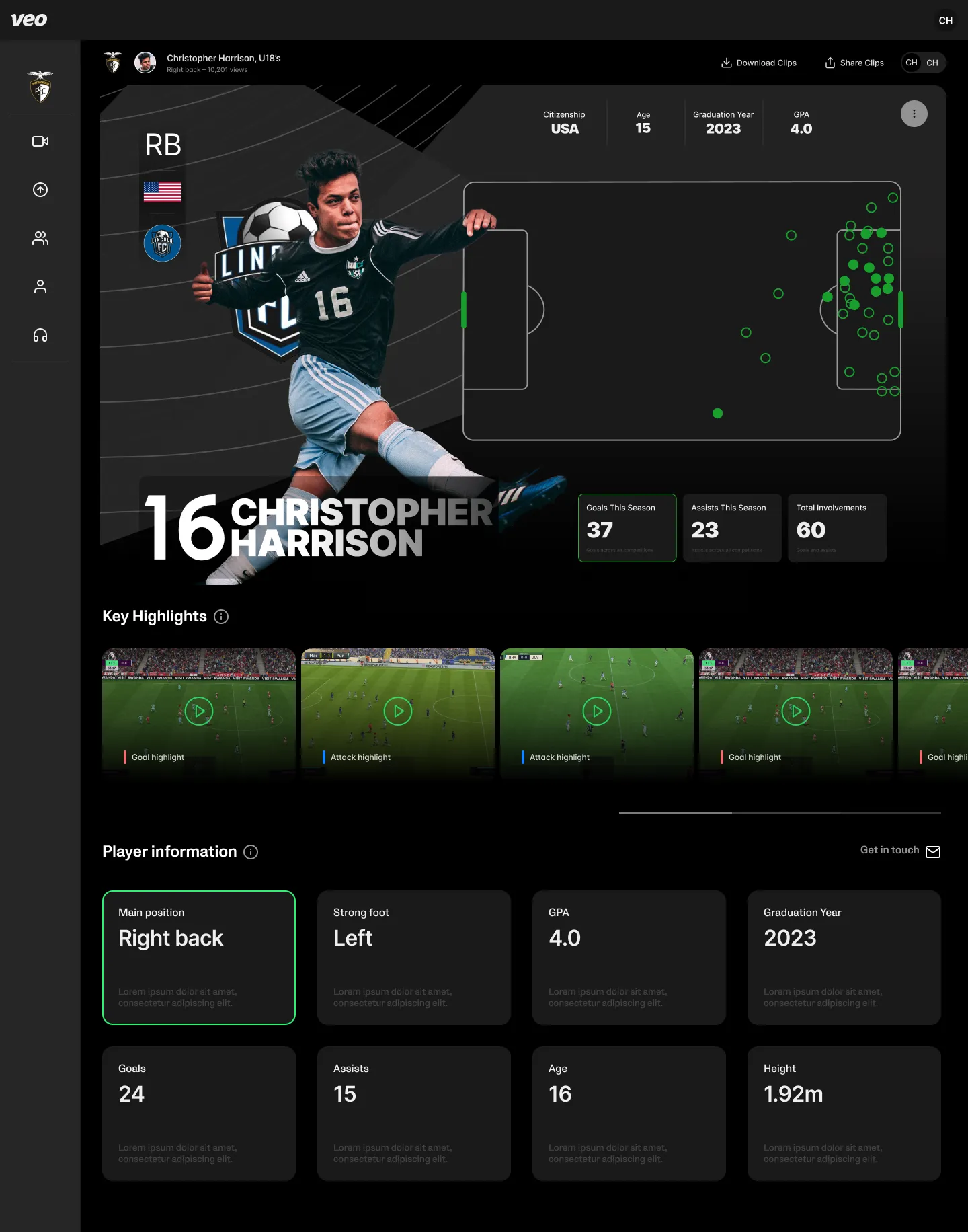
Task: Select the Strong foot Left card
Action: [414, 958]
